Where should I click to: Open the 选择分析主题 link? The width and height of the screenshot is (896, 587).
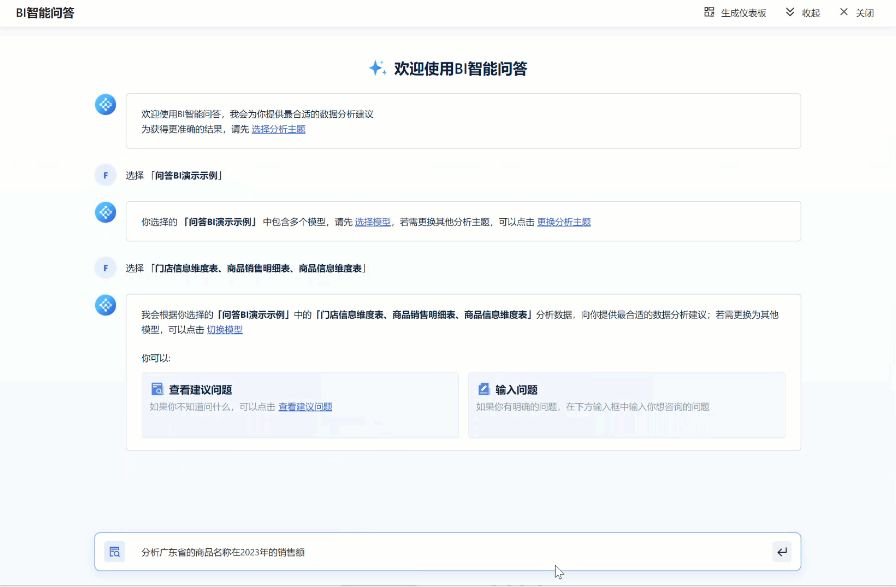coord(278,129)
